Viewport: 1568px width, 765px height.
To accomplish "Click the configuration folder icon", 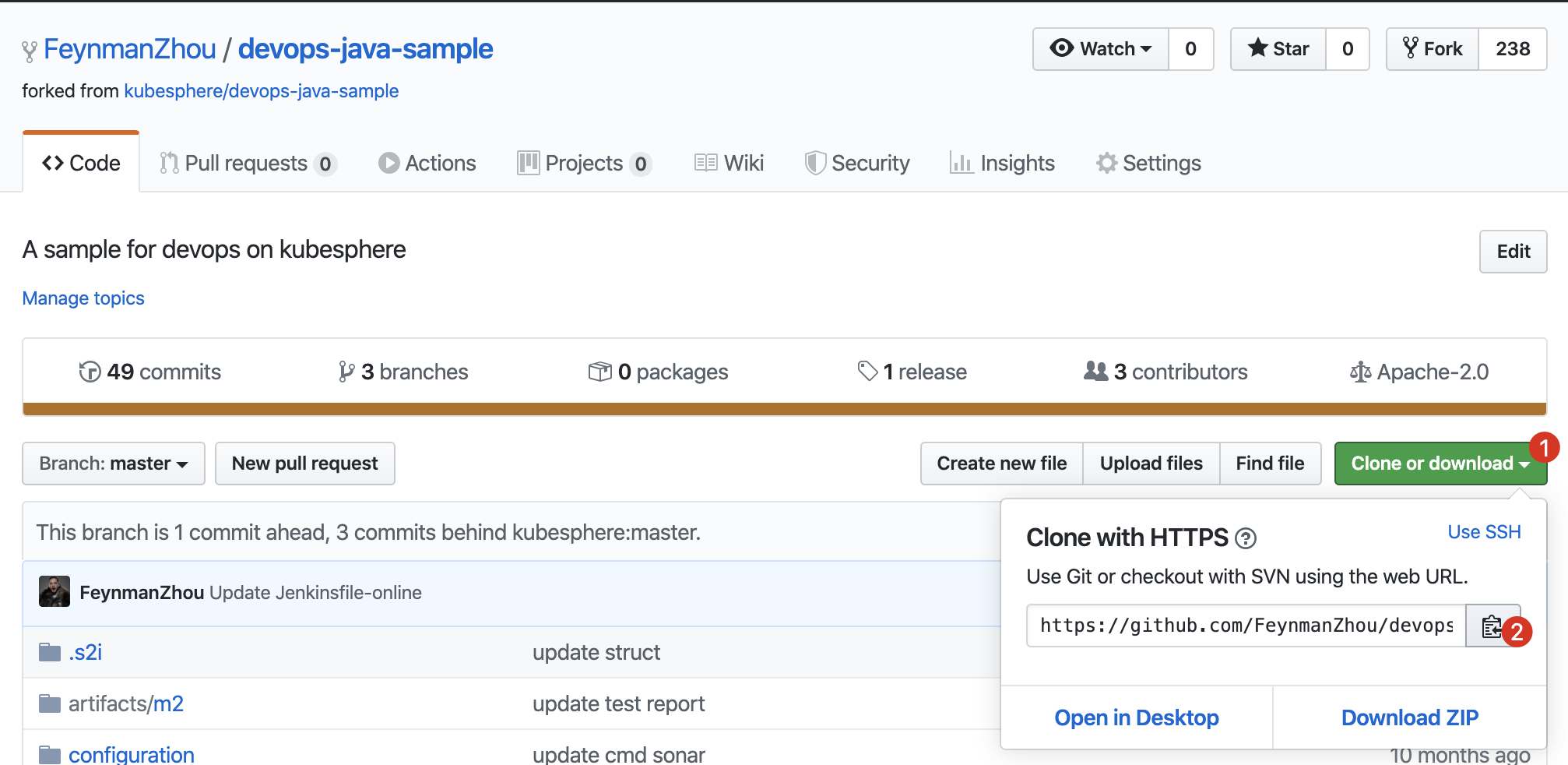I will coord(50,754).
